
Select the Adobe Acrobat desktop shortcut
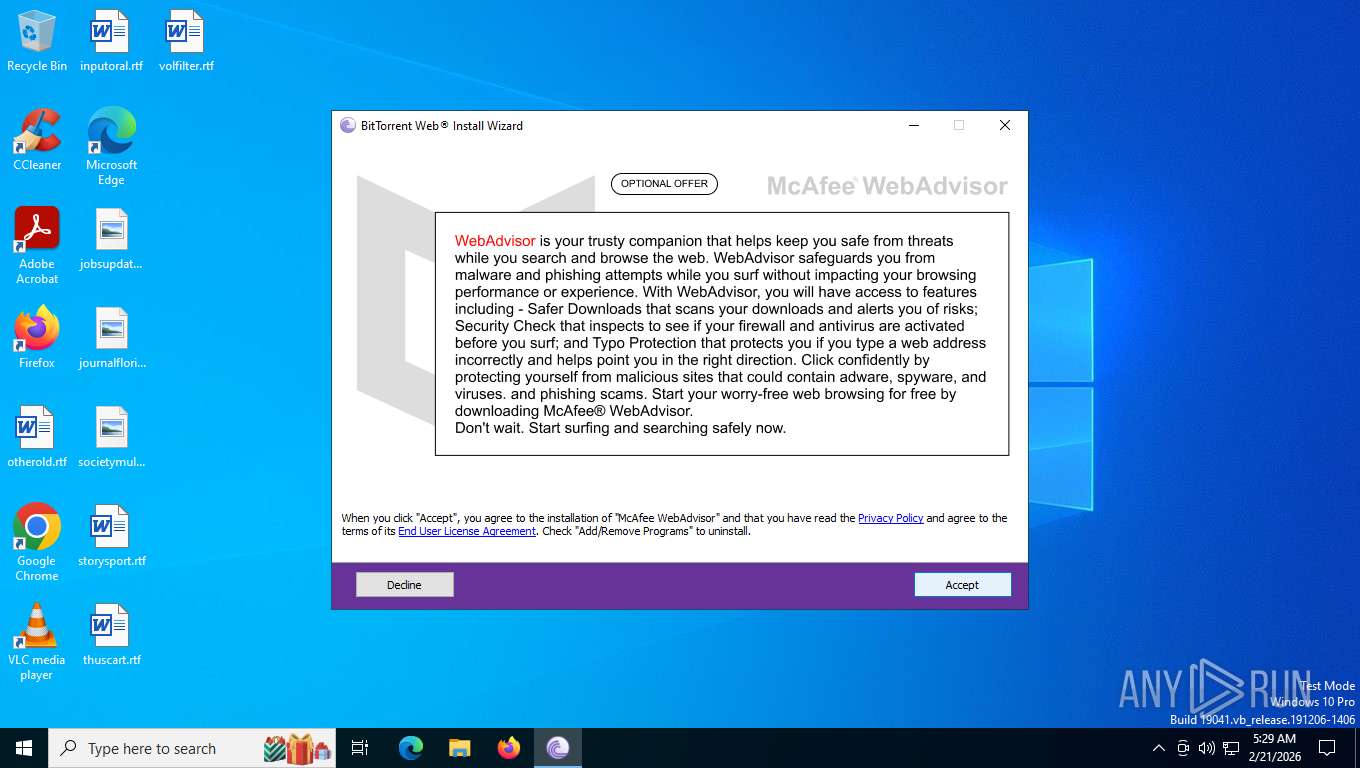point(37,246)
